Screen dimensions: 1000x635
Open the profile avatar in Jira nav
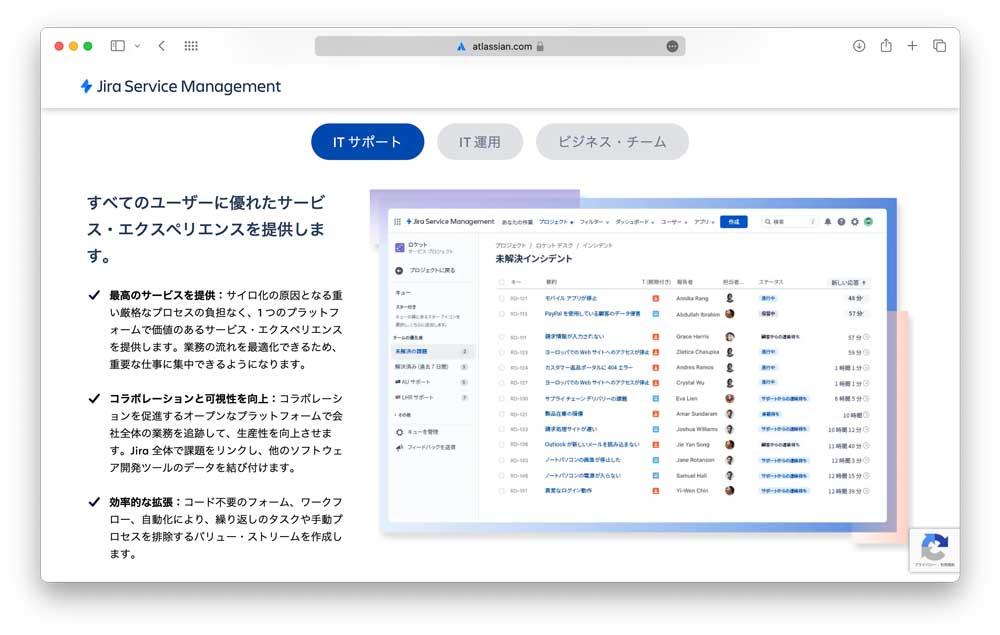868,222
